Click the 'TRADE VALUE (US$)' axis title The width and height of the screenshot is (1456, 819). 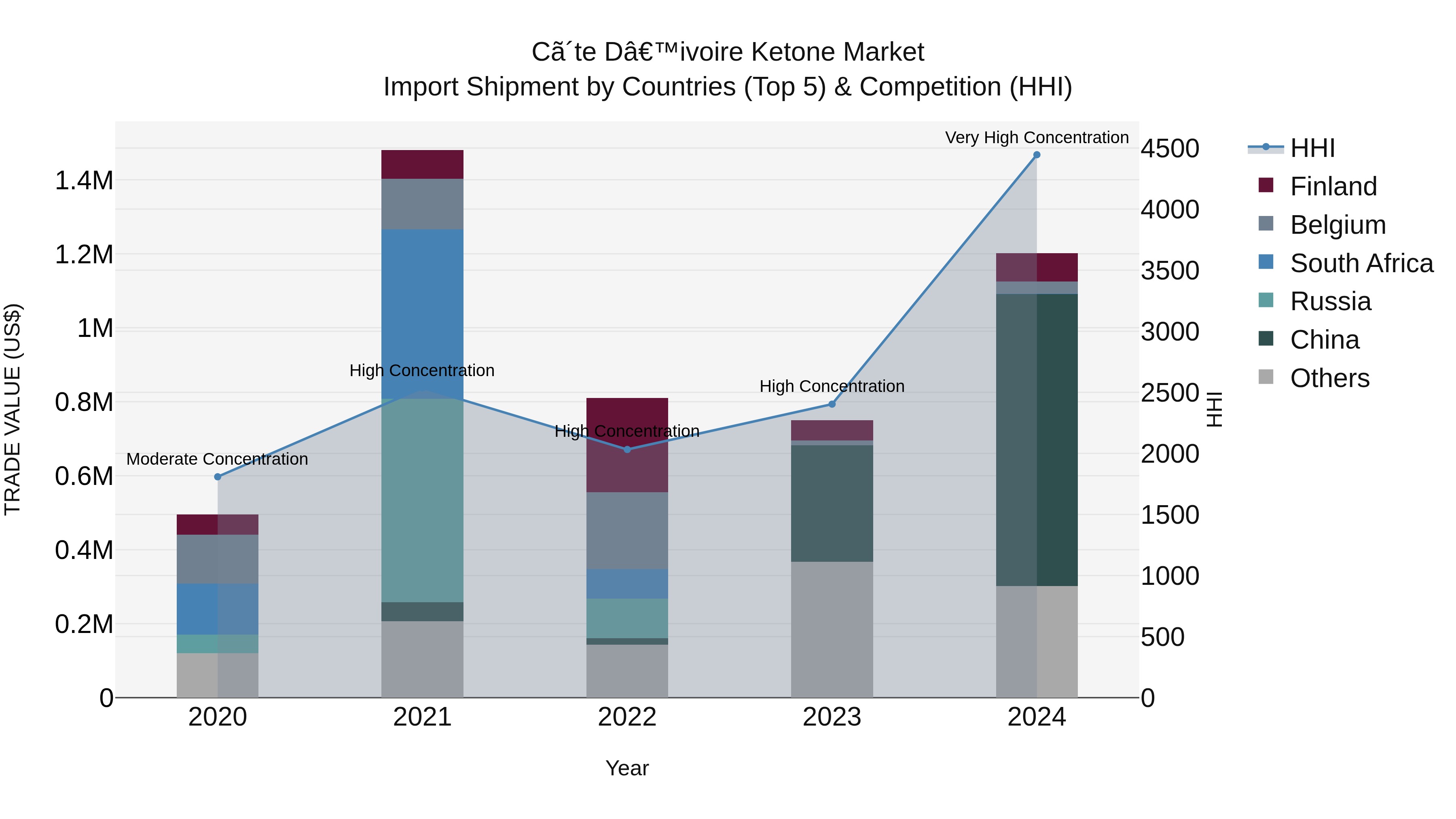13,409
